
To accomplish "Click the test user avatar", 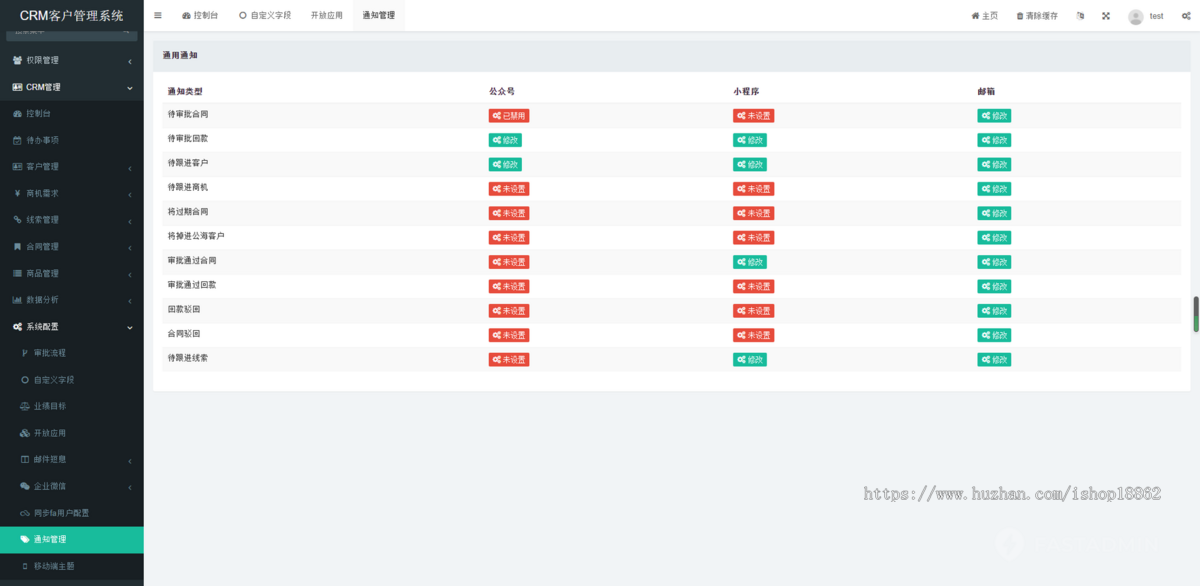I will click(x=1135, y=17).
